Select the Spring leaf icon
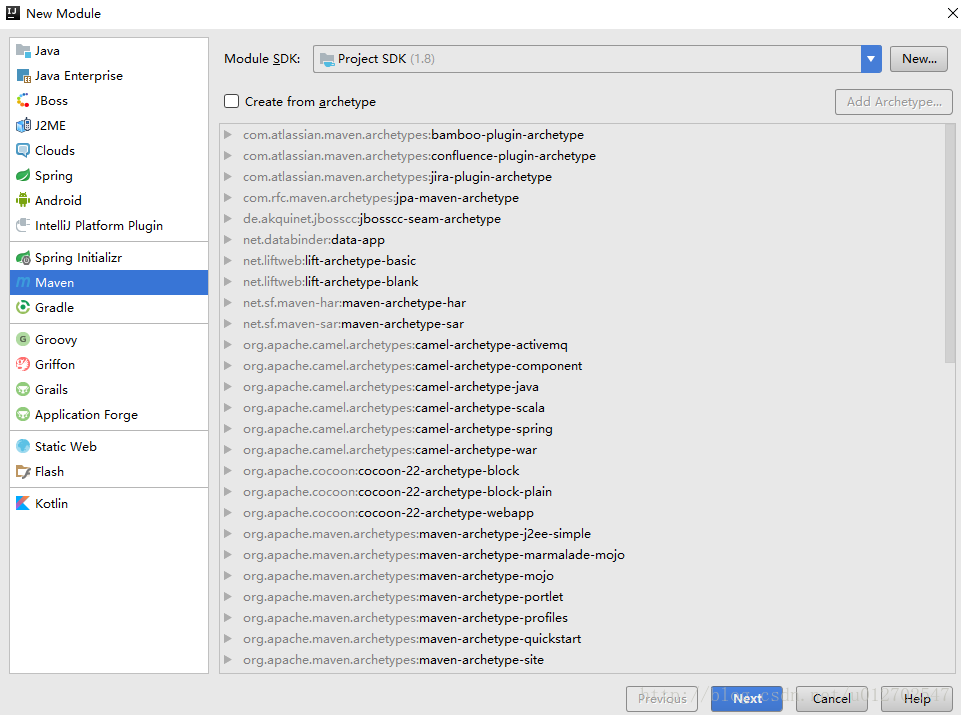The height and width of the screenshot is (715, 961). click(x=23, y=176)
